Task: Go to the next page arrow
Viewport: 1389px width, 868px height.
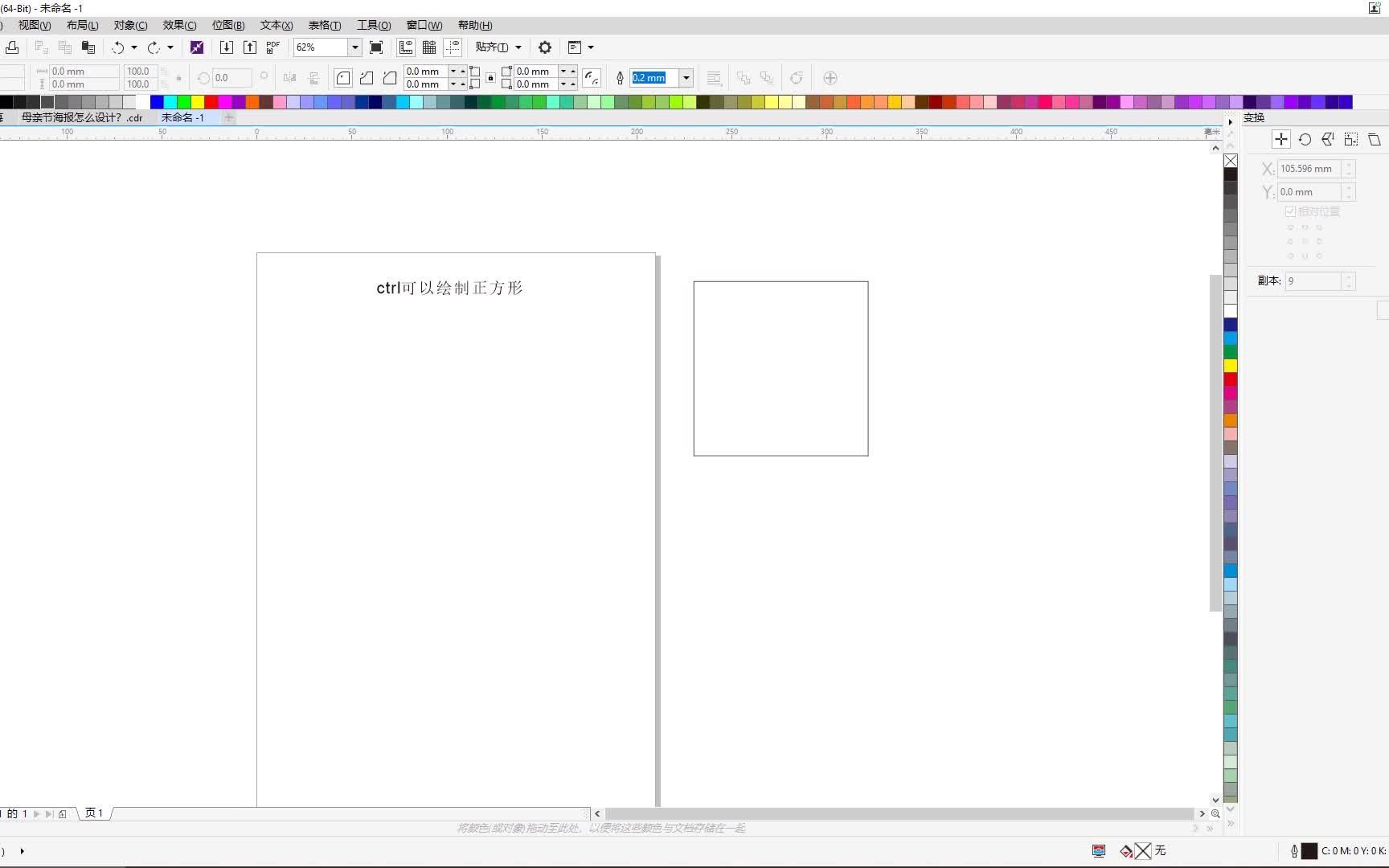Action: click(x=36, y=813)
